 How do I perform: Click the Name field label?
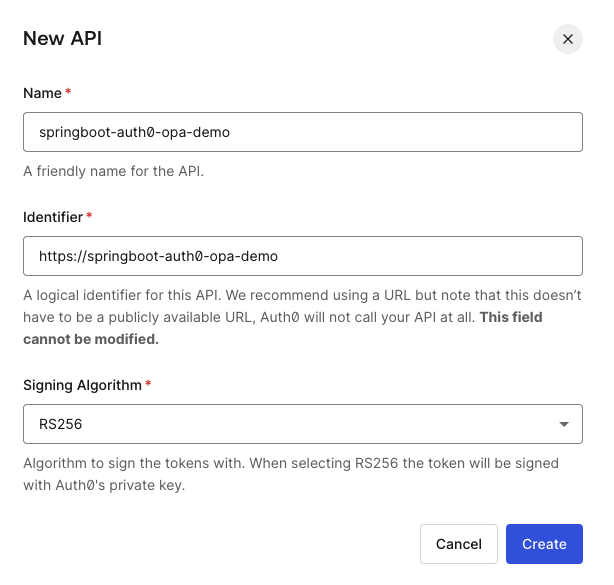(x=42, y=93)
